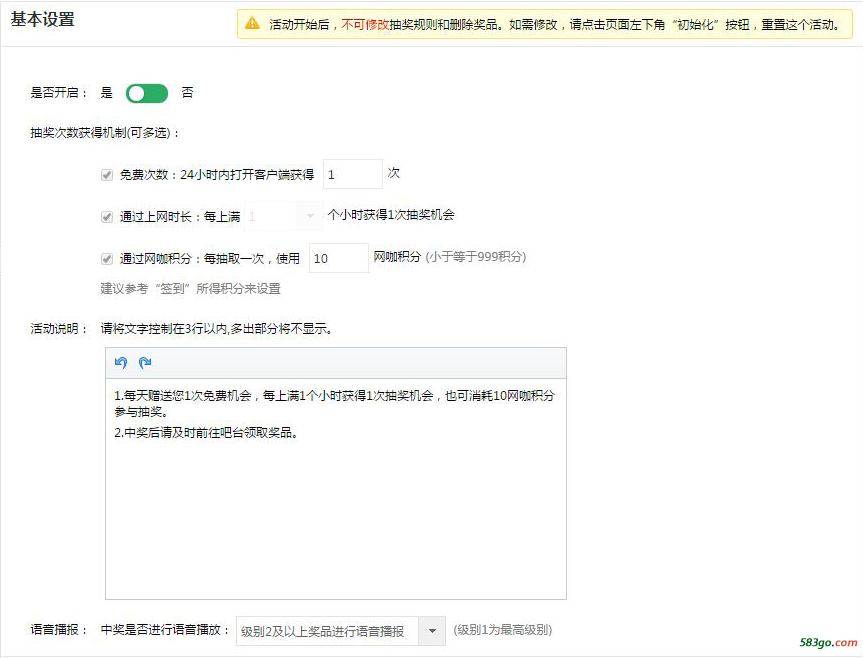Click the line 2.中奖后请及时前往吧台领取奖品
863x658 pixels.
[206, 433]
